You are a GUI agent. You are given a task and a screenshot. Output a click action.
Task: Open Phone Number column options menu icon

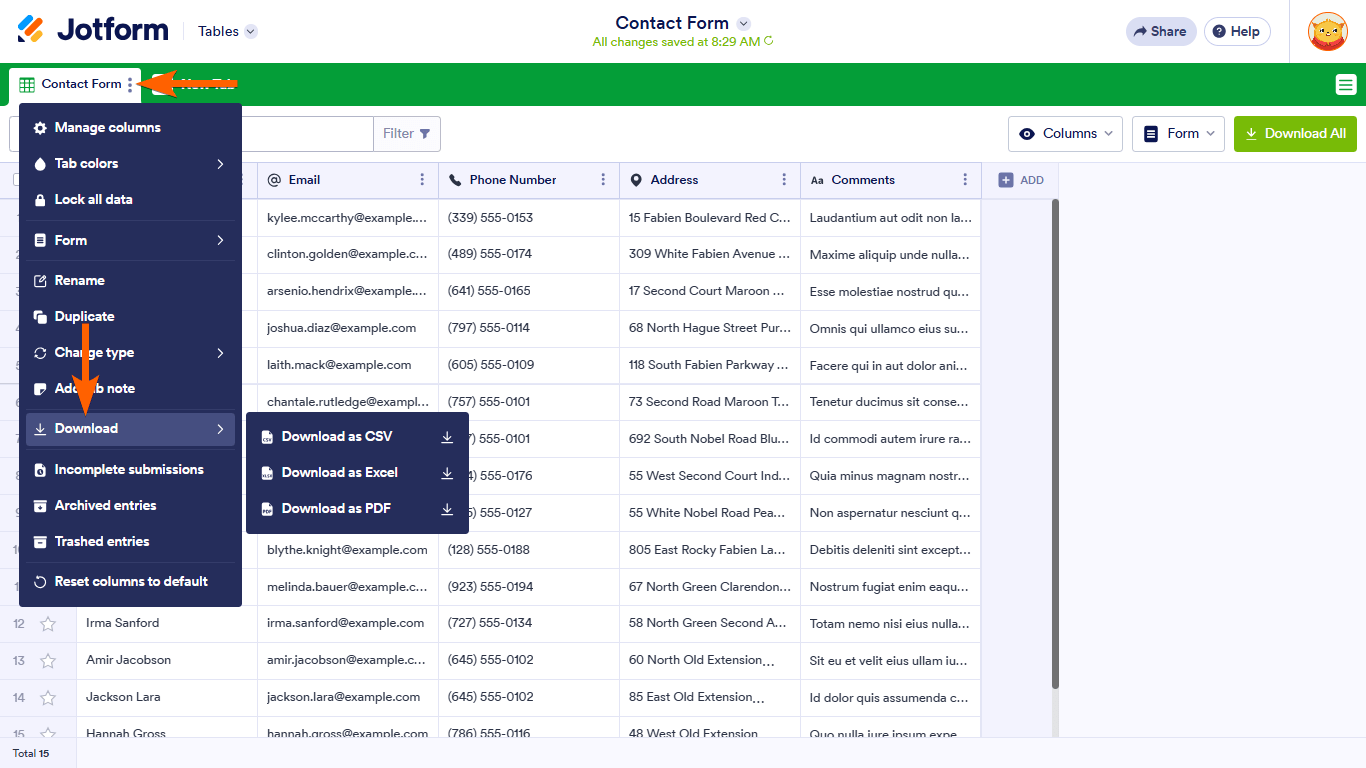point(603,180)
